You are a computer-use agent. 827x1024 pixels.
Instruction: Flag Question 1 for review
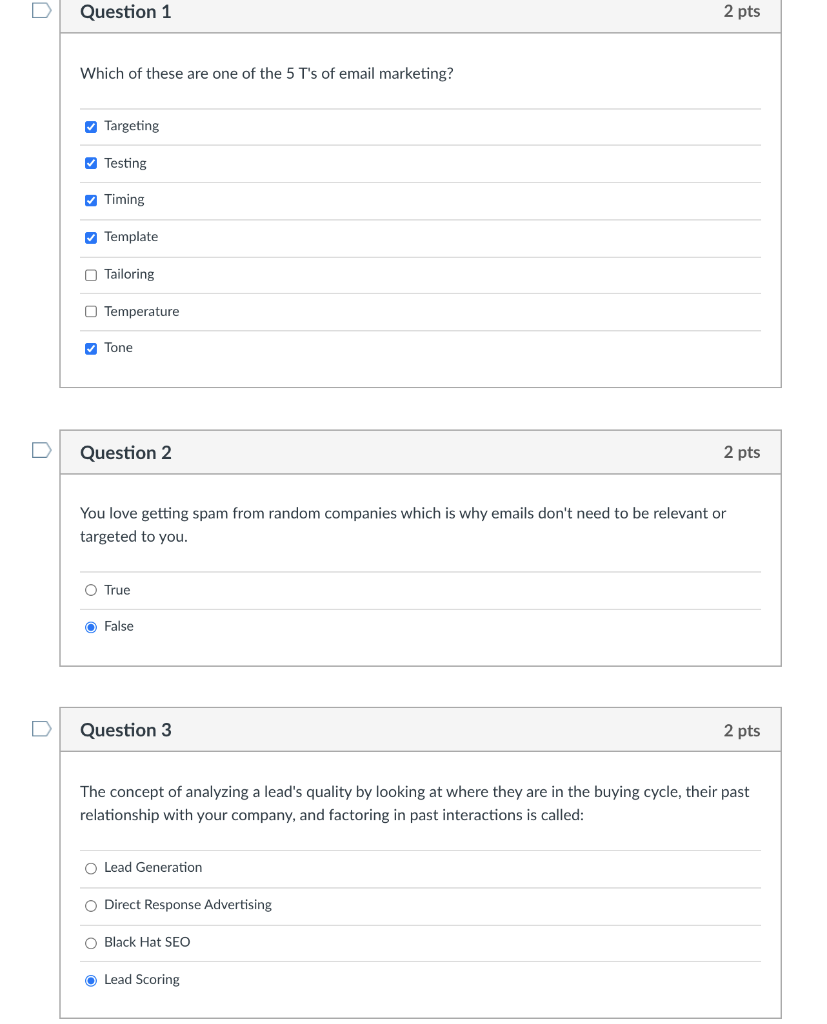(x=41, y=11)
